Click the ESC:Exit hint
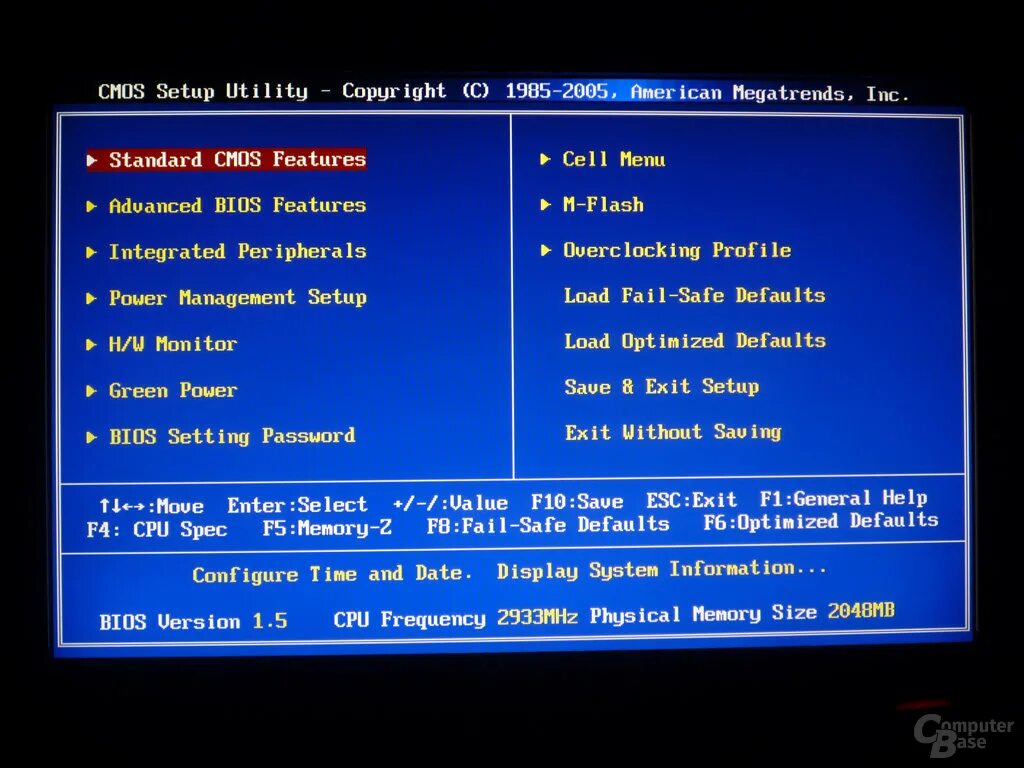Viewport: 1024px width, 768px height. point(692,500)
